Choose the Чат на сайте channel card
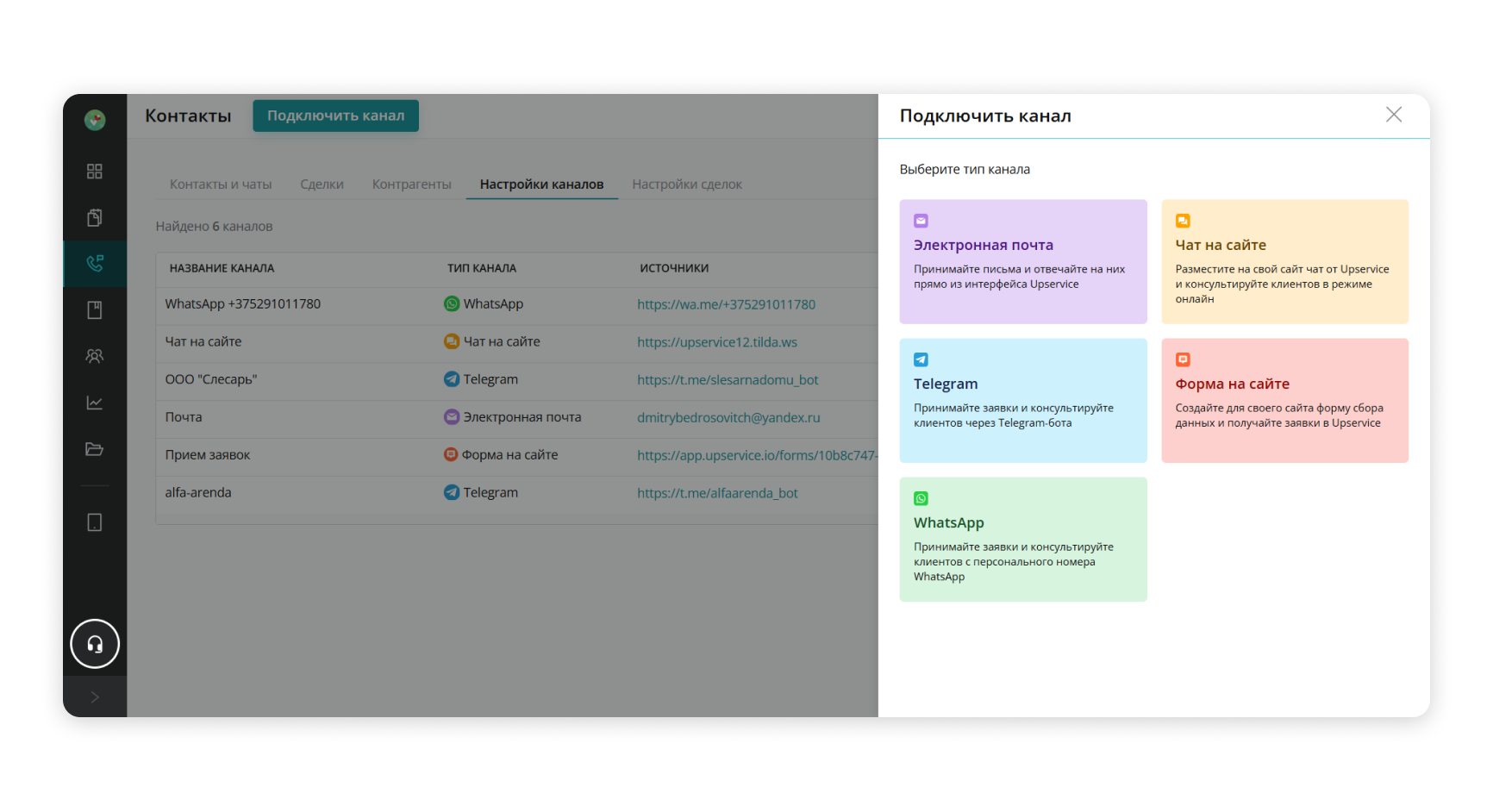Screen dimensions: 1493x812 1284,262
